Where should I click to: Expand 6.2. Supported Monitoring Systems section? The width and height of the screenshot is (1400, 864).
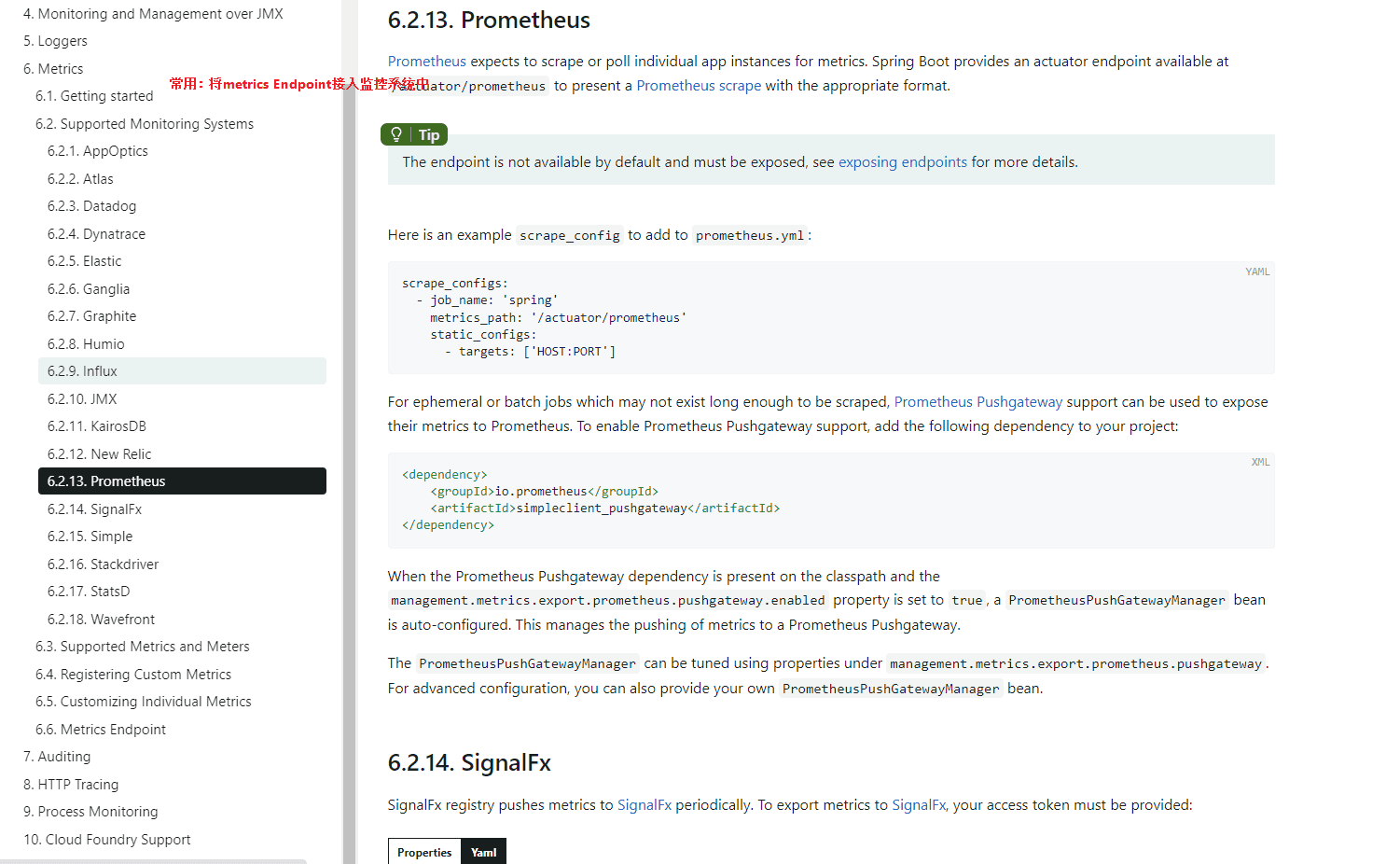[x=144, y=124]
